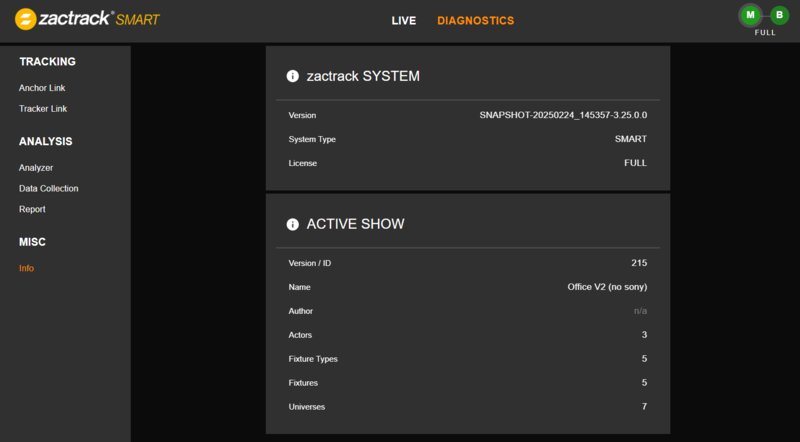
Task: Click the Version label in system card
Action: (302, 115)
